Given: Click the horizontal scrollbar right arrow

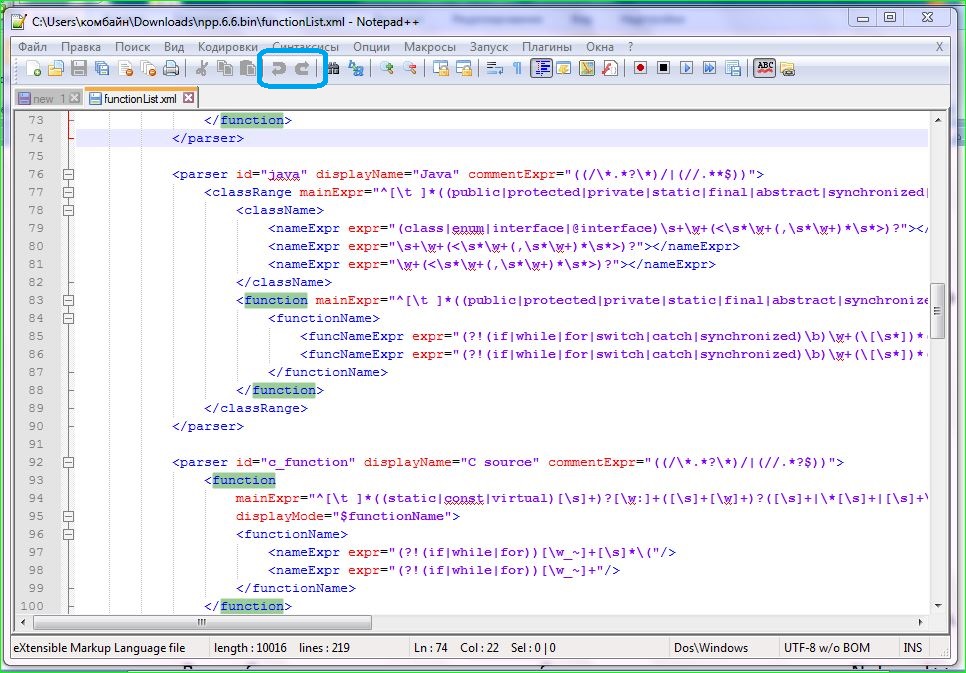Looking at the screenshot, I should click(x=920, y=622).
